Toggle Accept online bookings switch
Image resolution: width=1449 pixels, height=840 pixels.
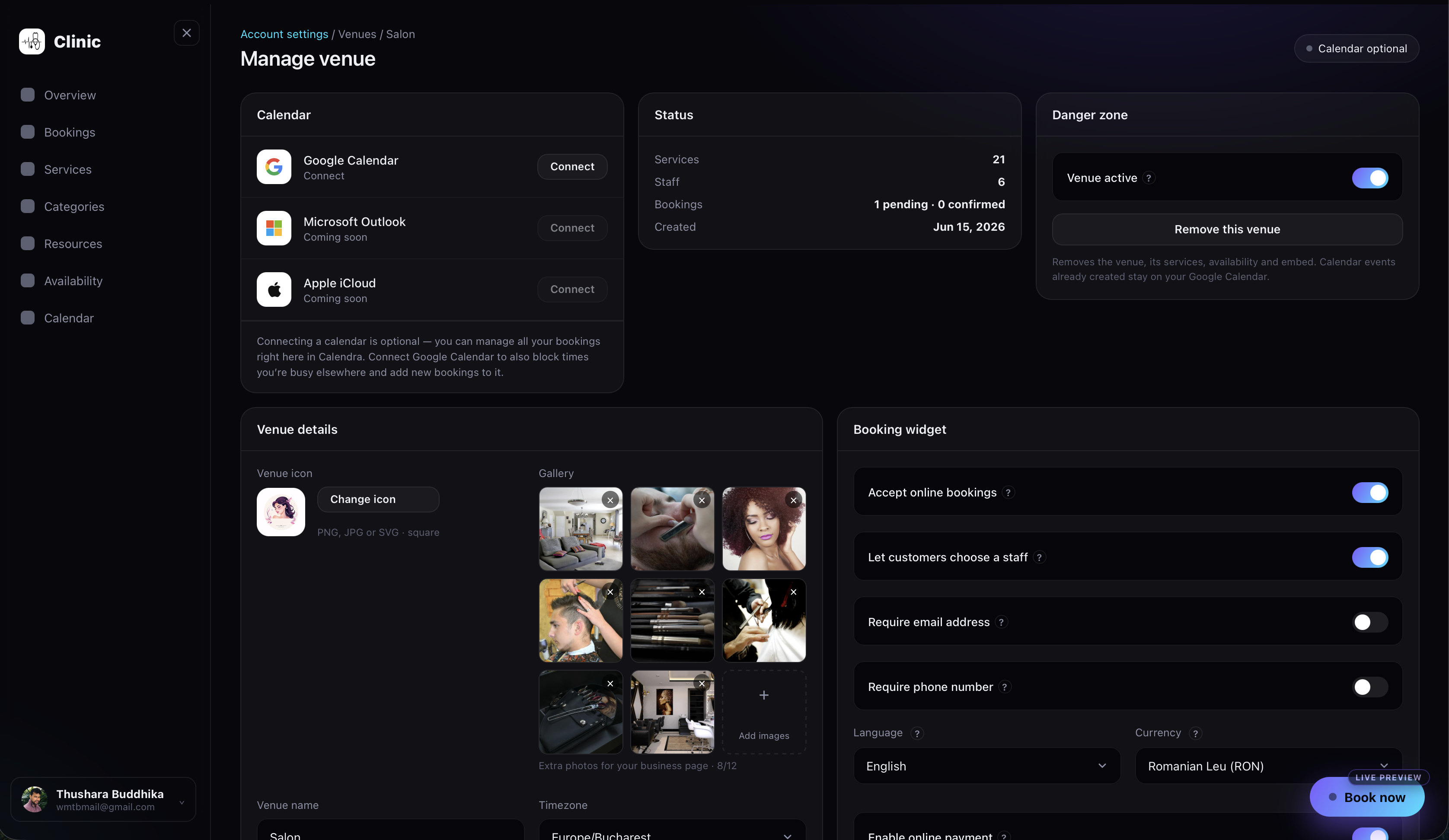1369,493
